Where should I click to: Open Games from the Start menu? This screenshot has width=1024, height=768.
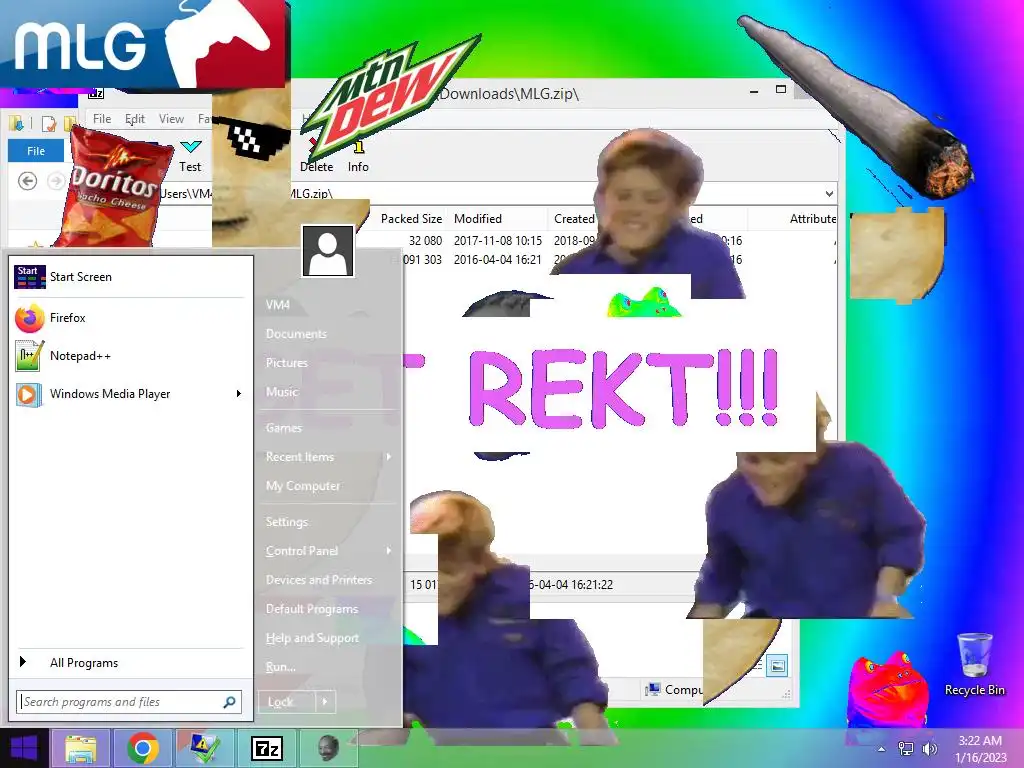point(283,428)
